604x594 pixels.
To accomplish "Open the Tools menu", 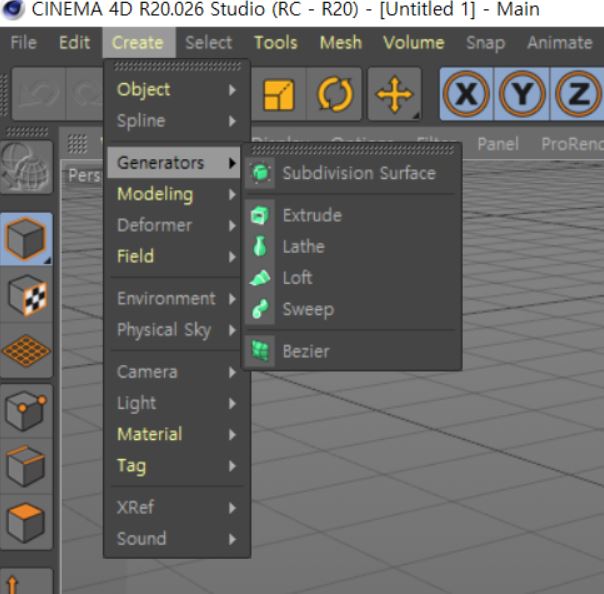I will coord(276,42).
